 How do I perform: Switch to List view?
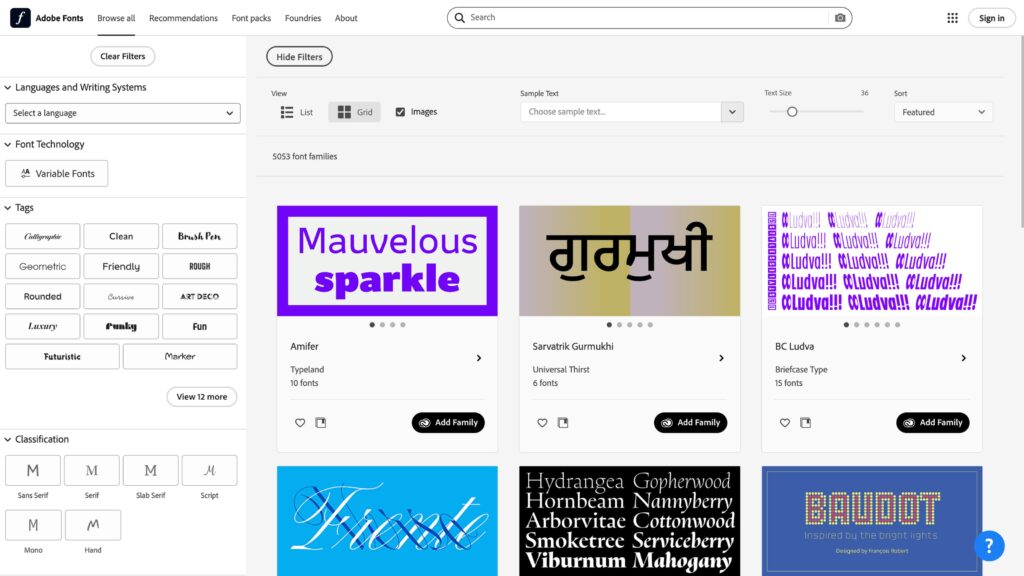pyautogui.click(x=296, y=111)
